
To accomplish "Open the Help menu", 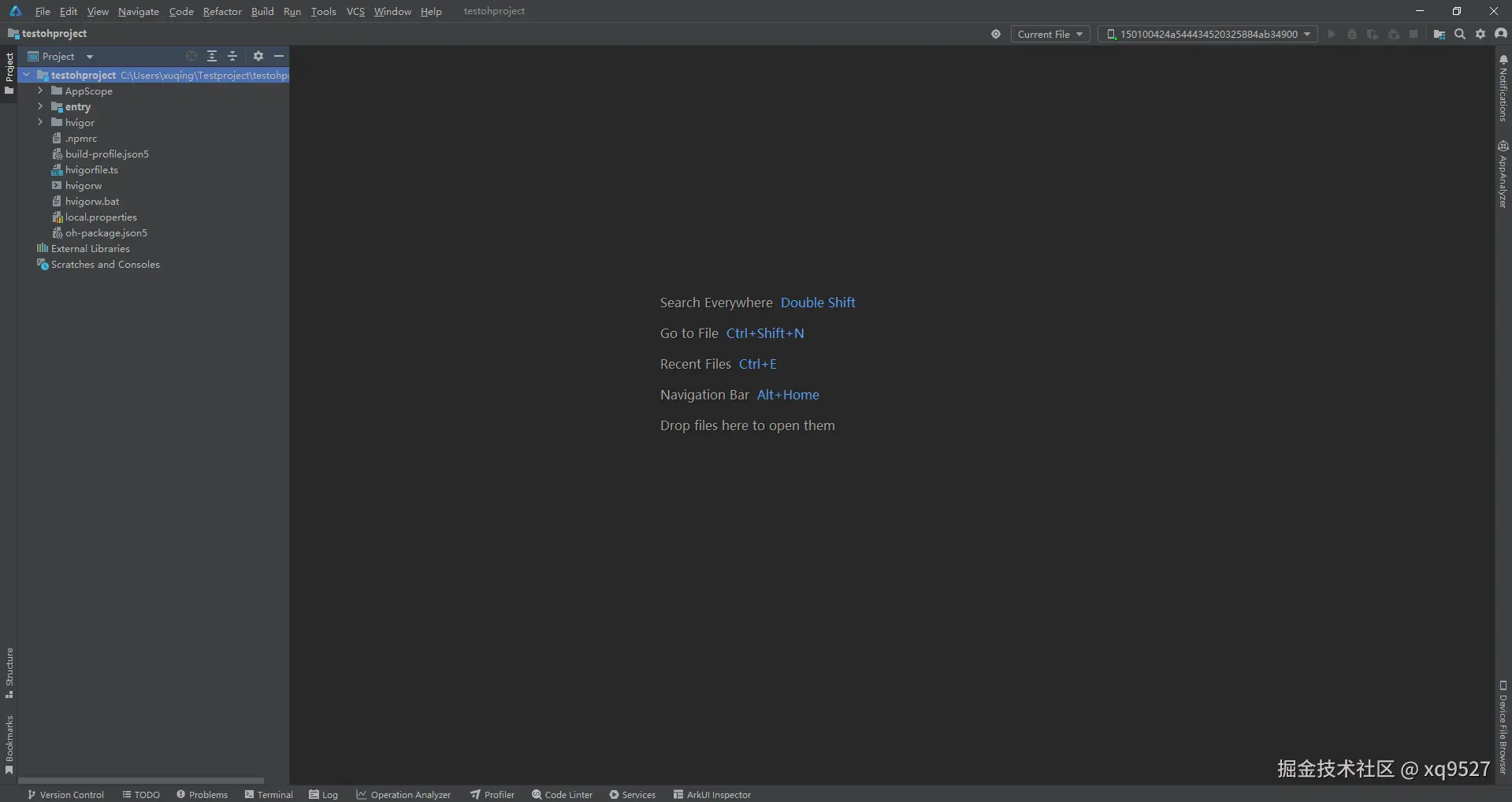I will [x=431, y=11].
